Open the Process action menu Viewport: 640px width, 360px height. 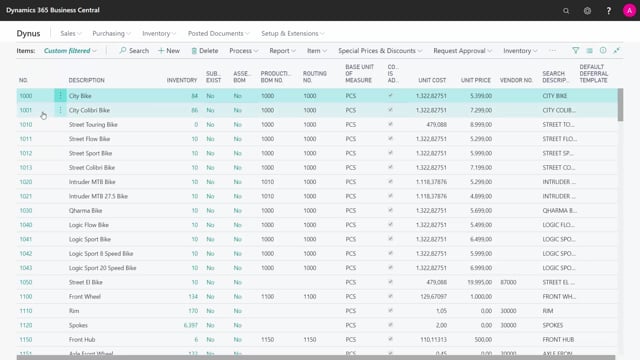[x=244, y=51]
